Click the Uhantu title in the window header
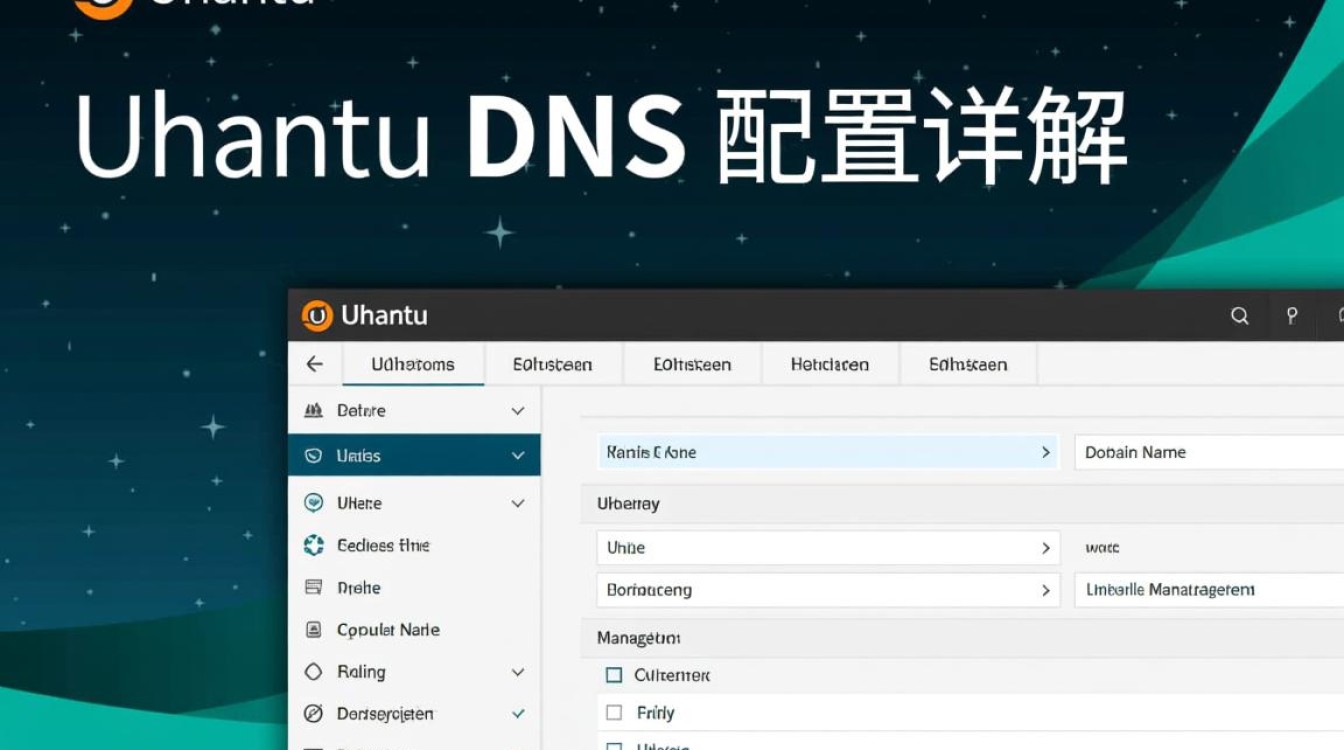 pos(384,315)
